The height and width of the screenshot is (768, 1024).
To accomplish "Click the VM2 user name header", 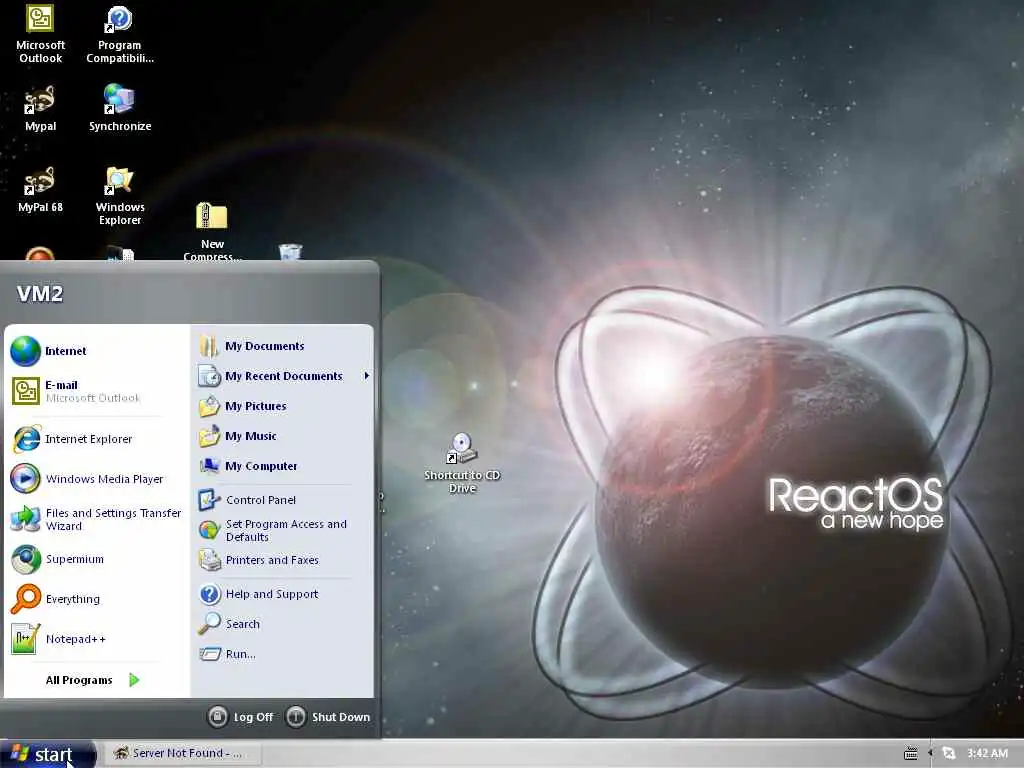I will point(40,294).
